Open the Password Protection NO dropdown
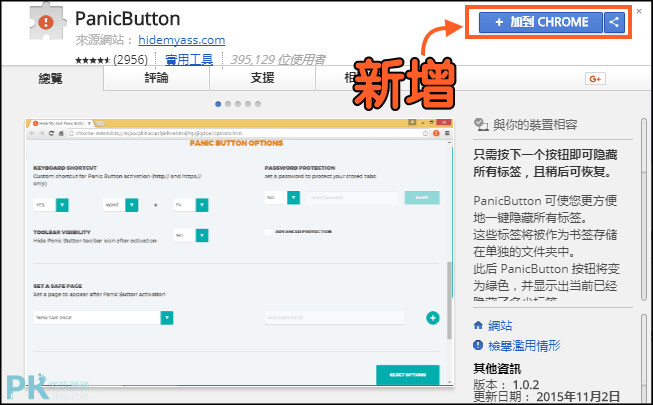The width and height of the screenshot is (653, 405). (282, 198)
